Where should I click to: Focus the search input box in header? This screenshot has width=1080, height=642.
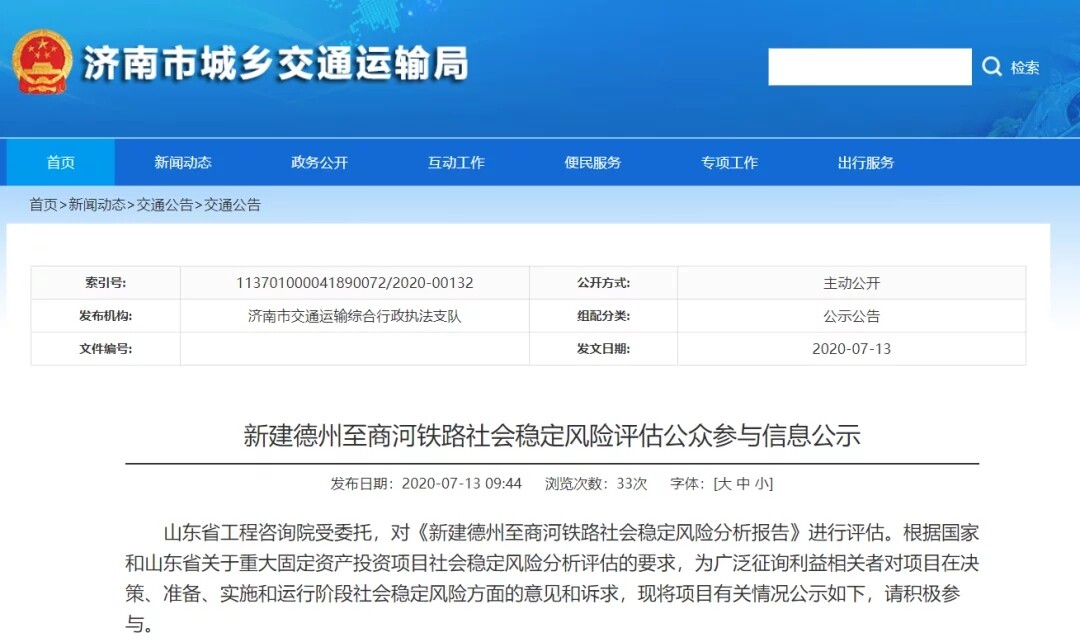869,67
